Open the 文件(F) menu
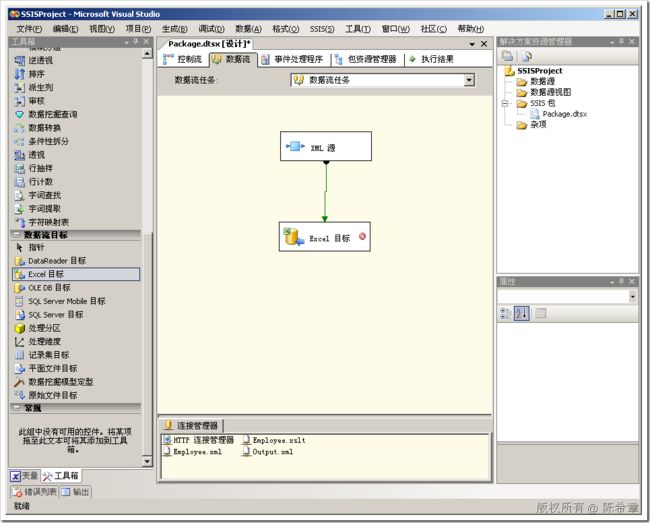The width and height of the screenshot is (650, 523). tap(29, 29)
